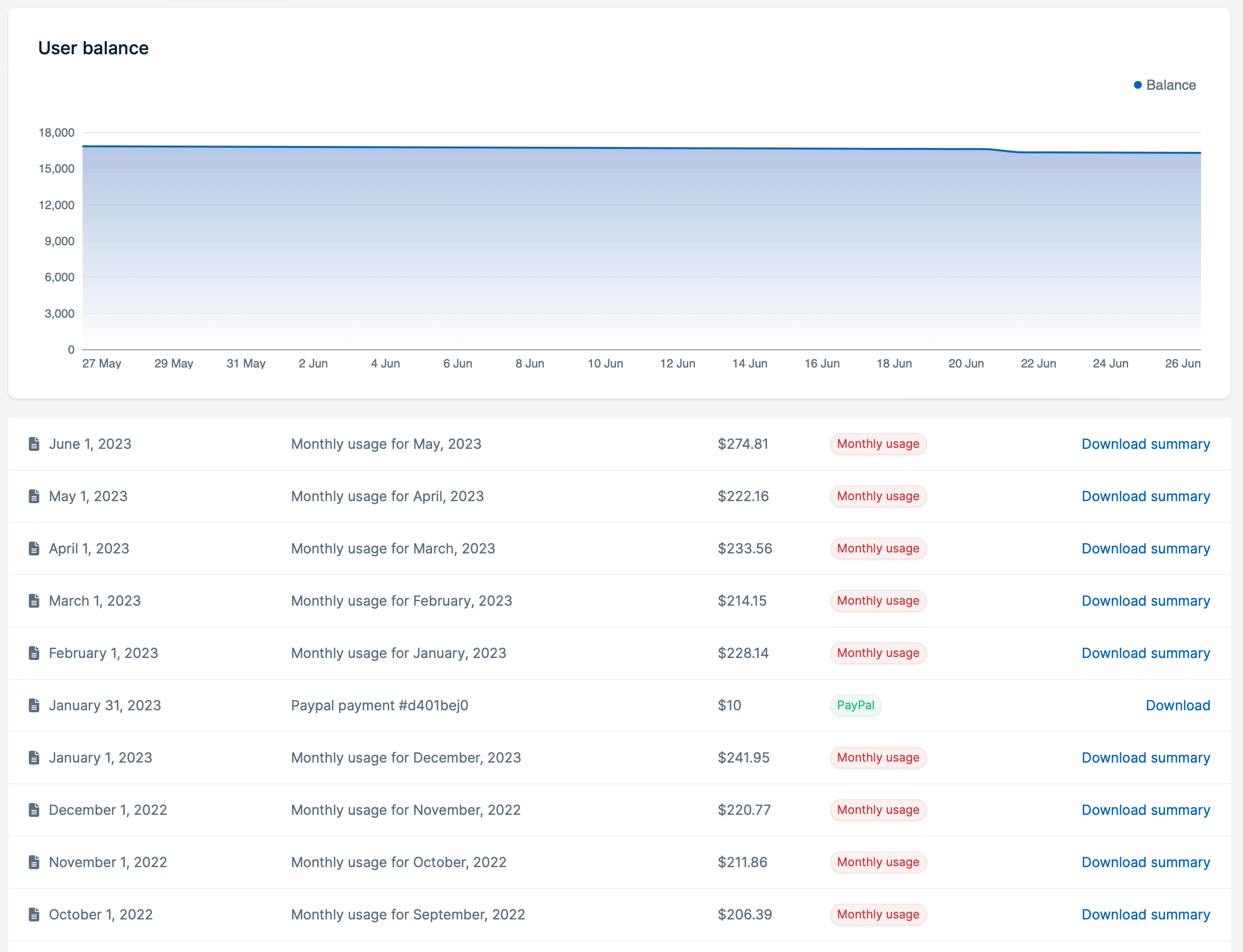Click the Monthly usage for December, 2023 row
Screen dimensions: 1243x952
coord(406,758)
